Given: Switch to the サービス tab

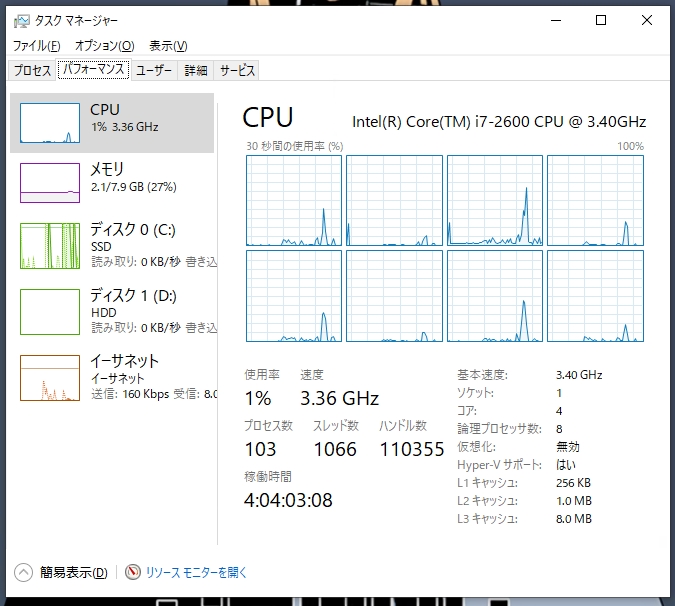Looking at the screenshot, I should [238, 70].
